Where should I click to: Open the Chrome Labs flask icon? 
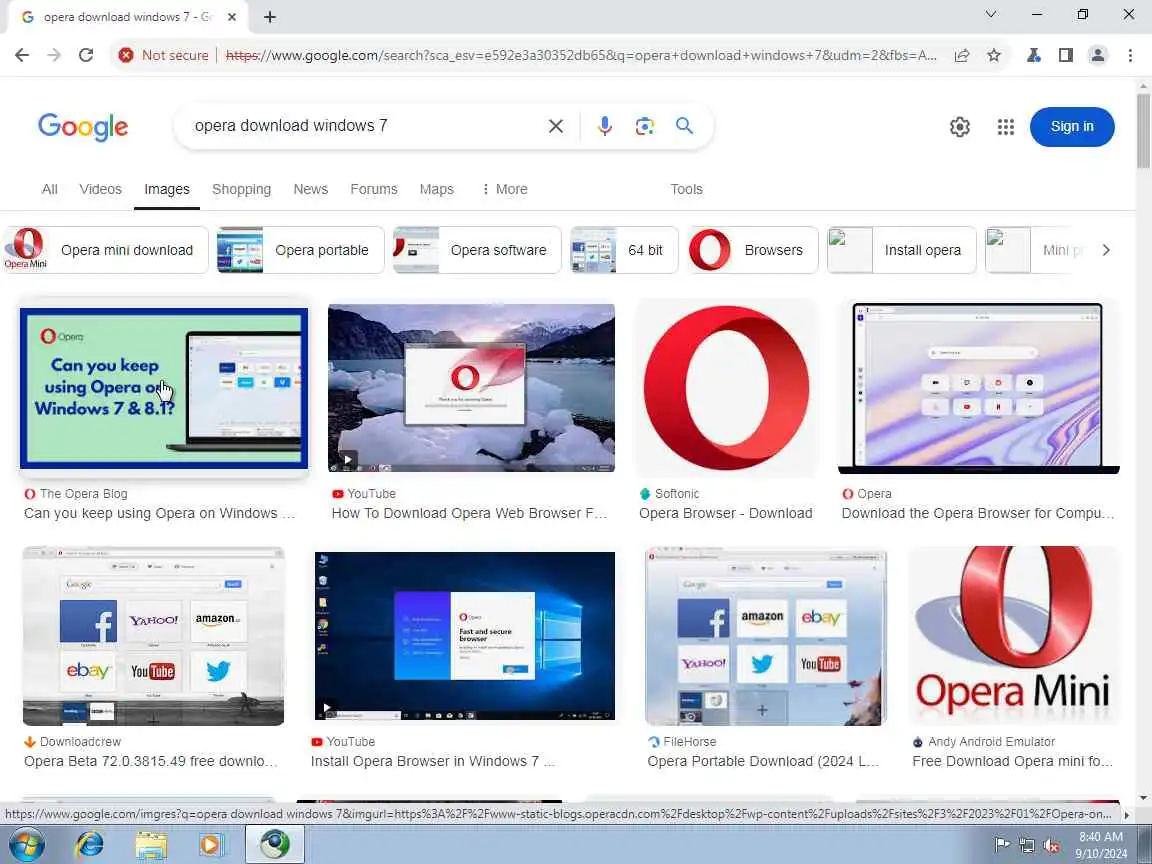[1034, 55]
